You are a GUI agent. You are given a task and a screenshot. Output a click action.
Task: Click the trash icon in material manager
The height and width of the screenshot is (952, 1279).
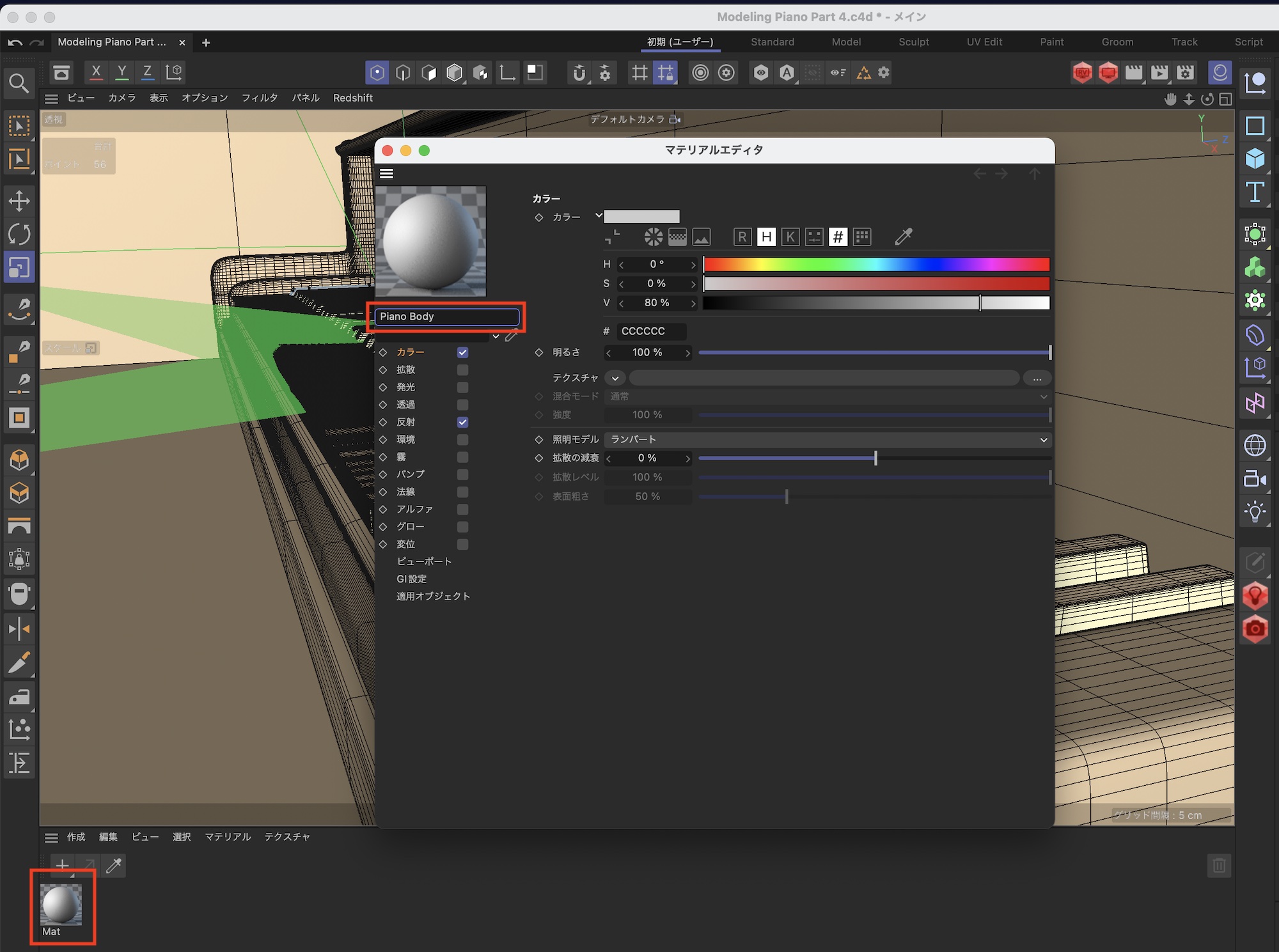[1219, 866]
